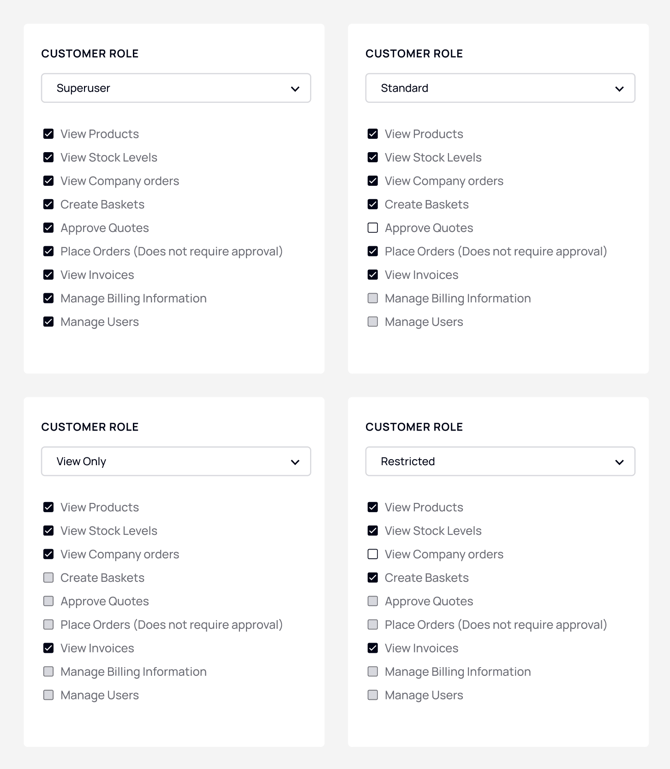Expand the Standard customer role dropdown
This screenshot has width=670, height=769.
click(x=500, y=88)
